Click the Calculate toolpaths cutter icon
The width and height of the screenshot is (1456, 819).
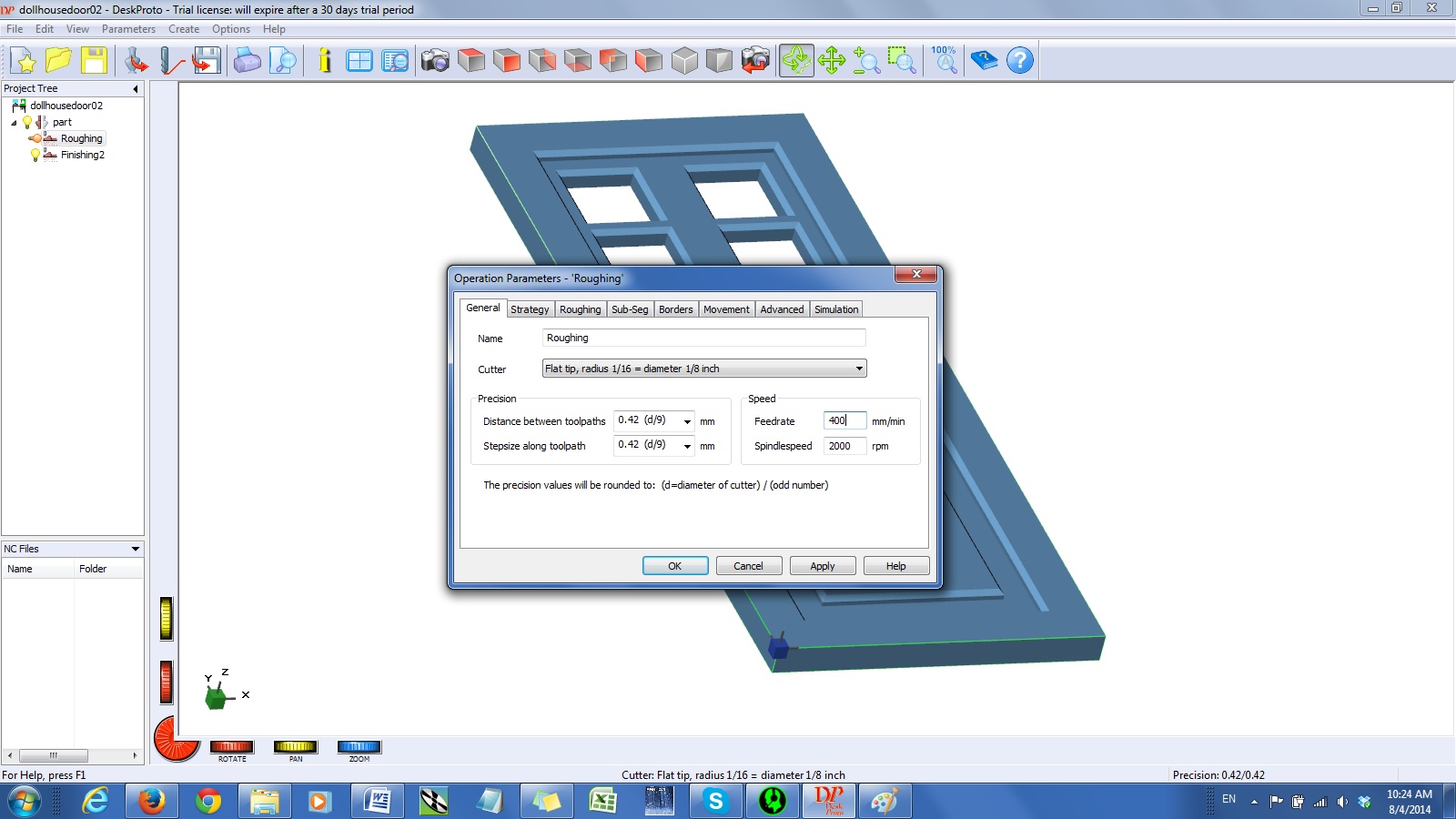pos(136,61)
